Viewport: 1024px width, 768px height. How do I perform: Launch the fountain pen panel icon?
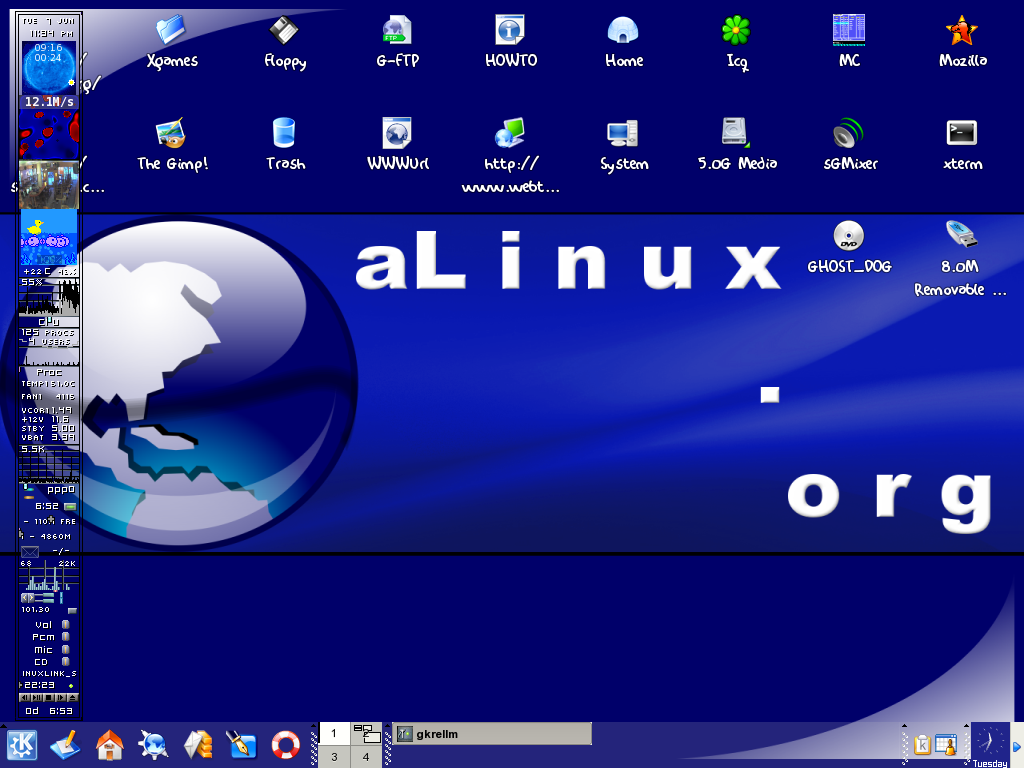(242, 745)
